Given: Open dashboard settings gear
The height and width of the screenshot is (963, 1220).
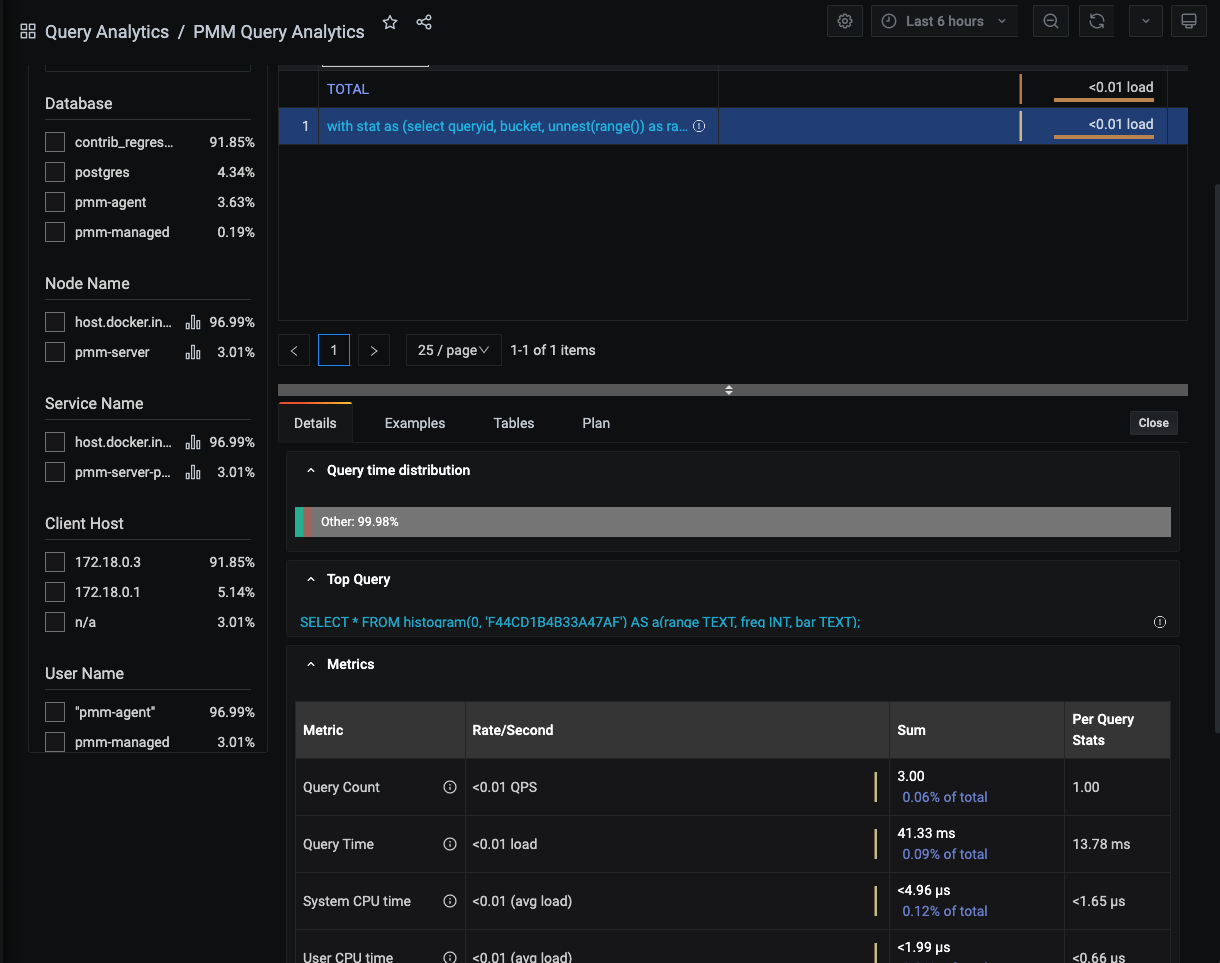Looking at the screenshot, I should coord(845,21).
